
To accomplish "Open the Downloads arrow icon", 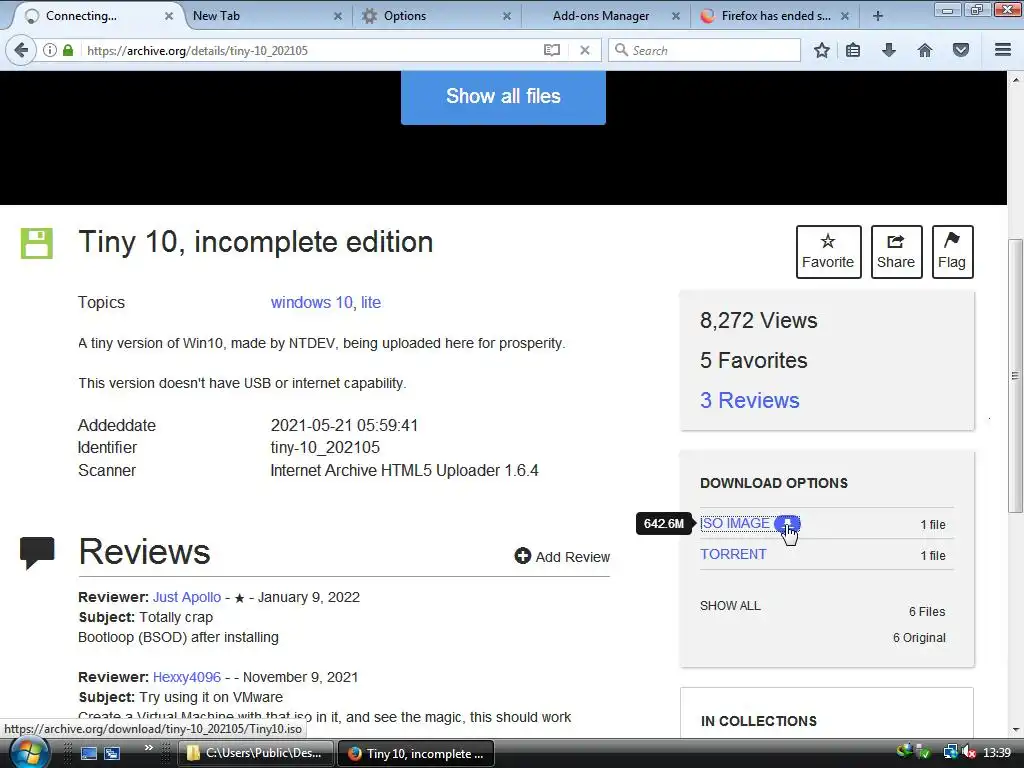I will coord(889,50).
